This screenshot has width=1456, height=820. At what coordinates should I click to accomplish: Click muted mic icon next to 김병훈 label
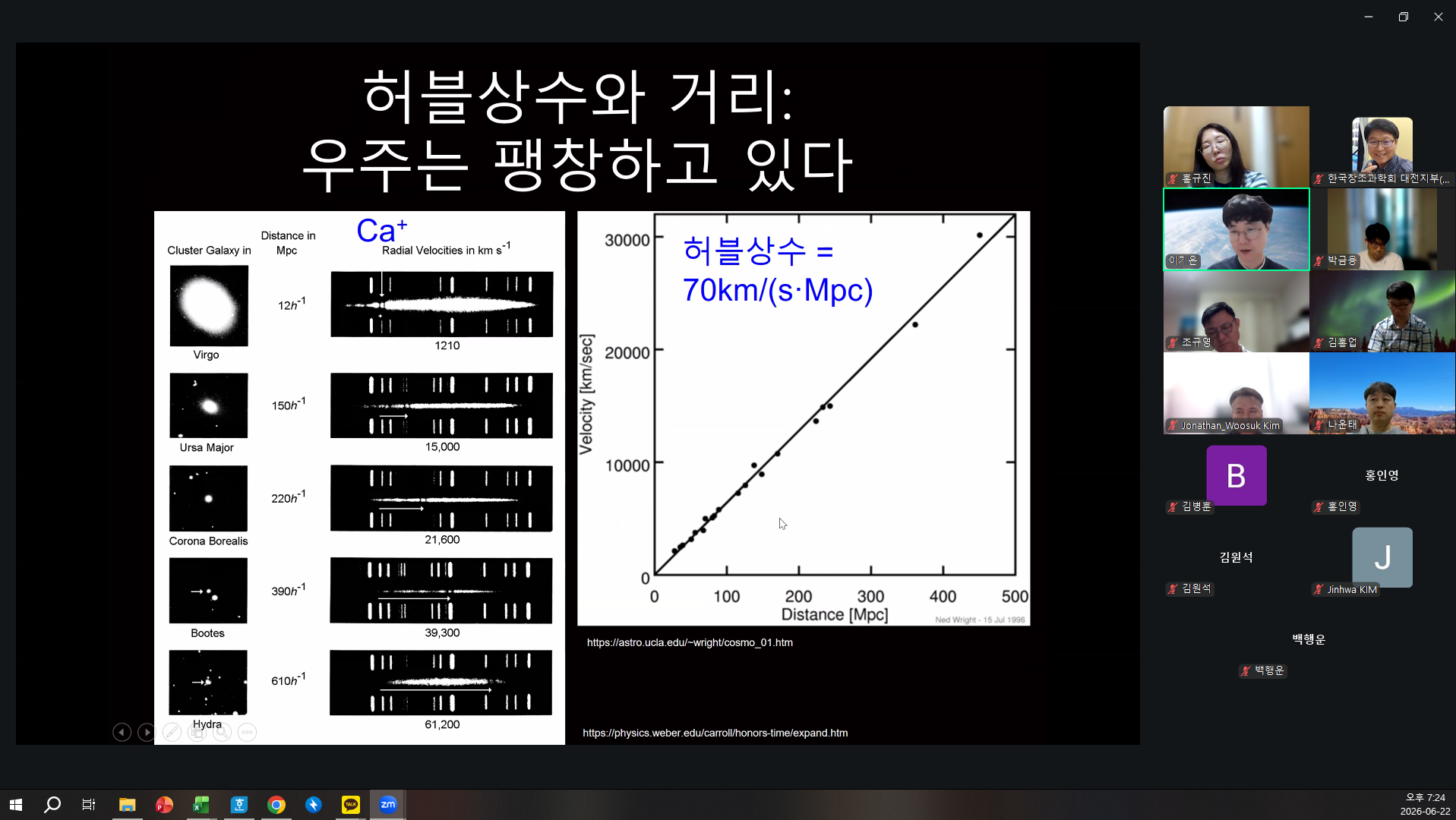(x=1173, y=506)
